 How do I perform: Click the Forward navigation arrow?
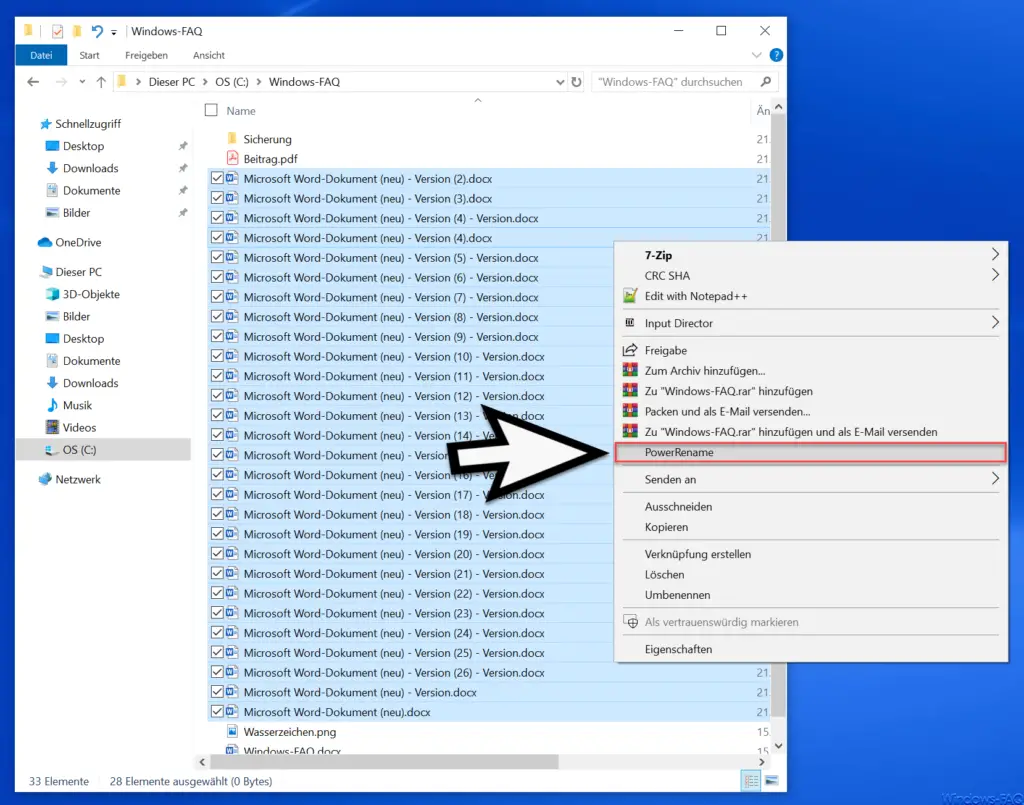pyautogui.click(x=61, y=82)
